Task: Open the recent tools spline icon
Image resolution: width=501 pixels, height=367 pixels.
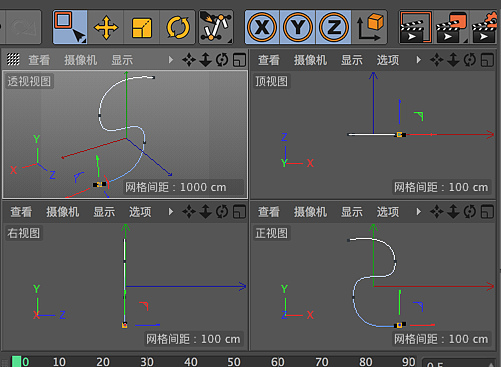Action: [x=216, y=27]
